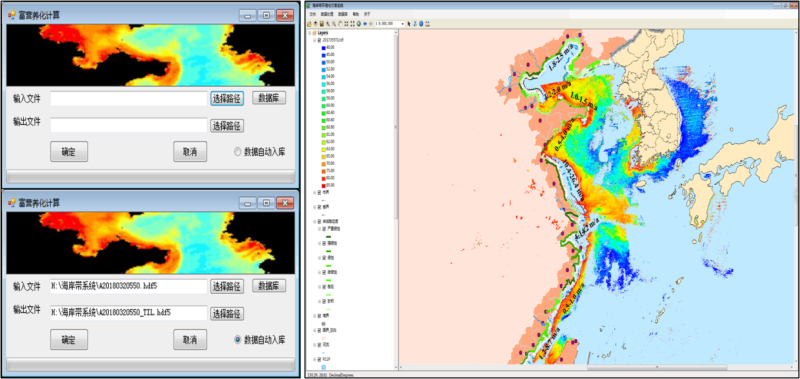This screenshot has width=800, height=379.
Task: Click the red 85.00 legend color swatch
Action: [x=324, y=185]
